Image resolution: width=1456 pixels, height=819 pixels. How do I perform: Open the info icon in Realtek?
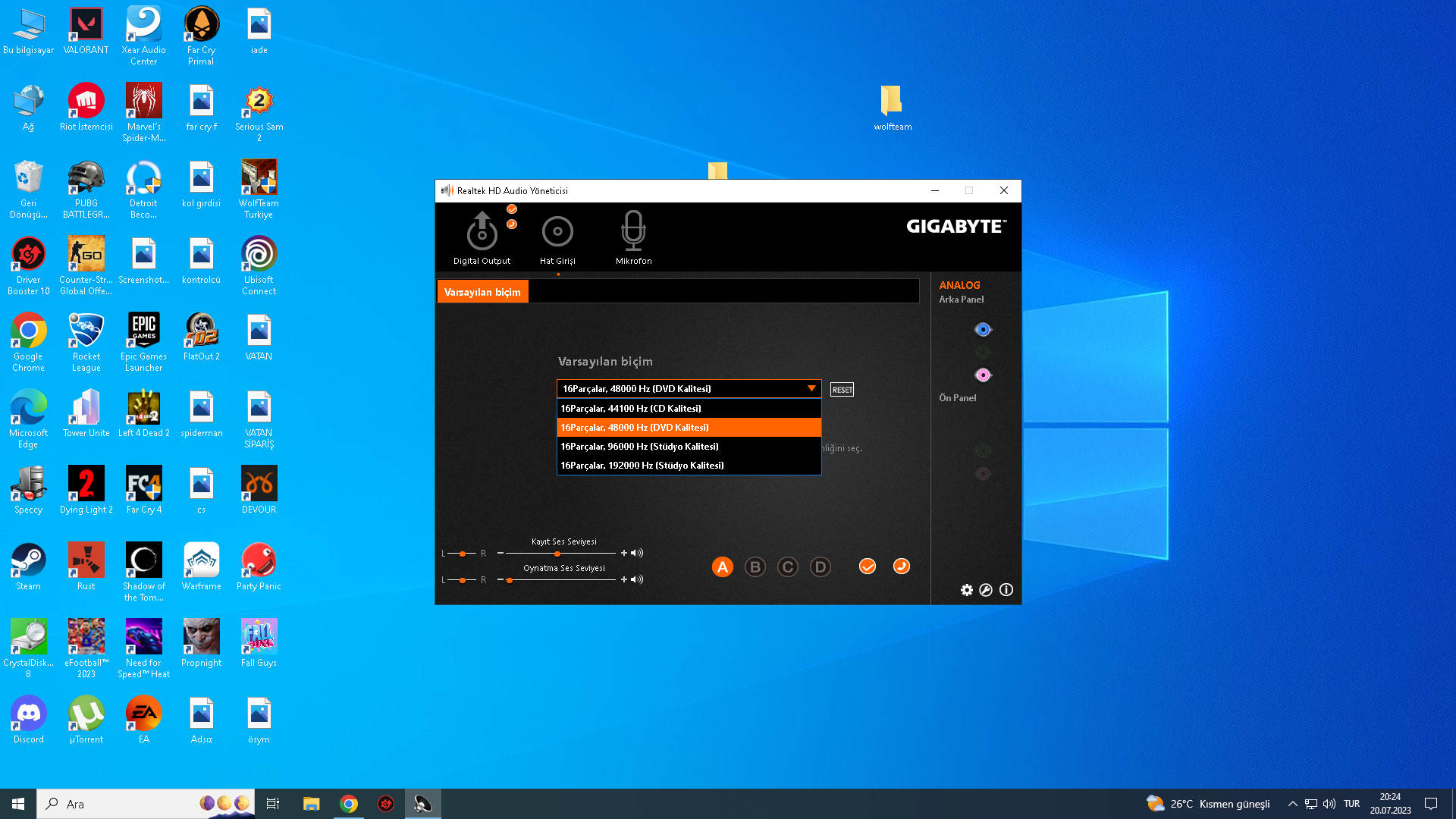[x=1006, y=589]
